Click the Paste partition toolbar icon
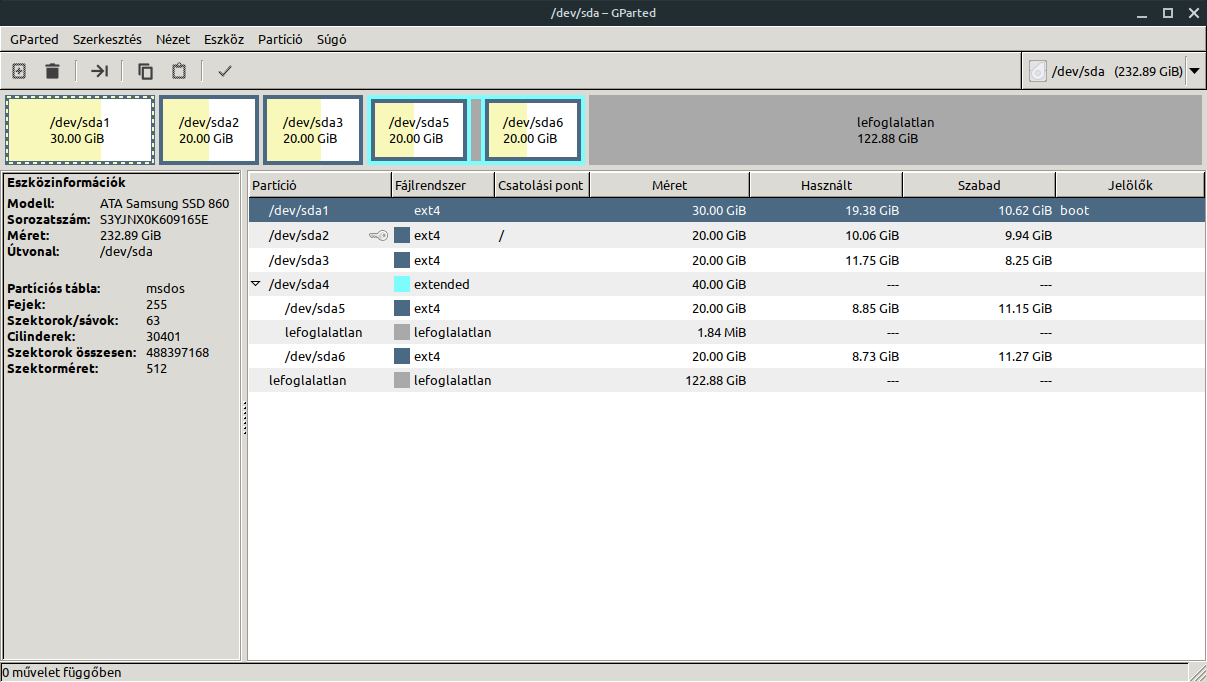The width and height of the screenshot is (1207, 682). point(179,71)
